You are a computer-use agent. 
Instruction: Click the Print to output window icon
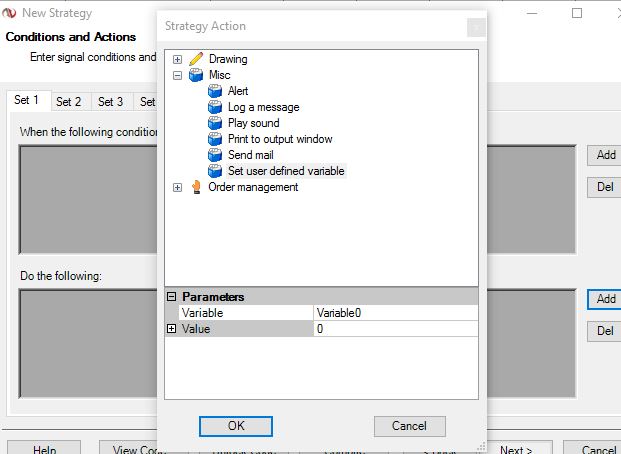[215, 139]
